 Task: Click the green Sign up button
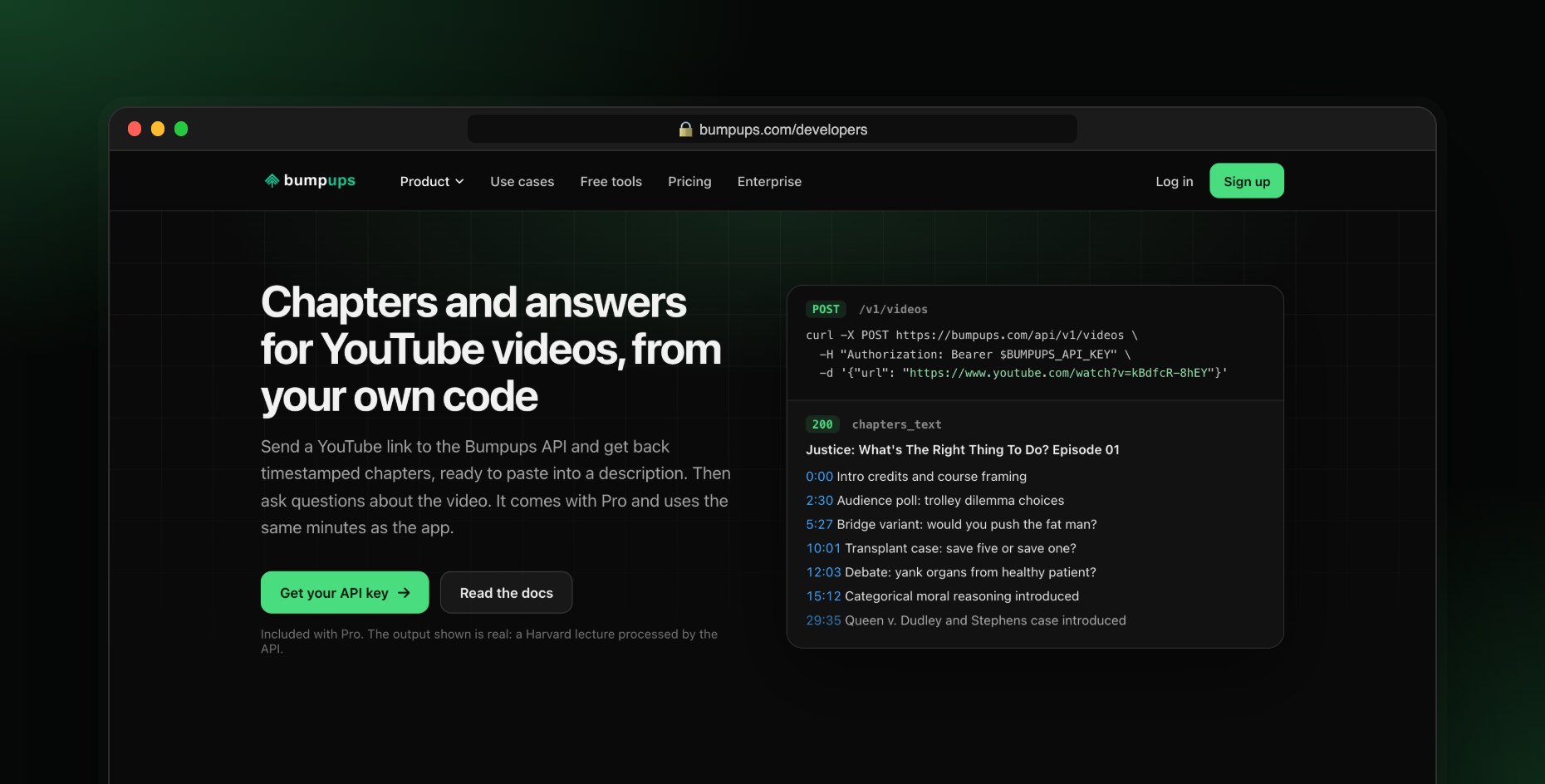click(x=1246, y=181)
